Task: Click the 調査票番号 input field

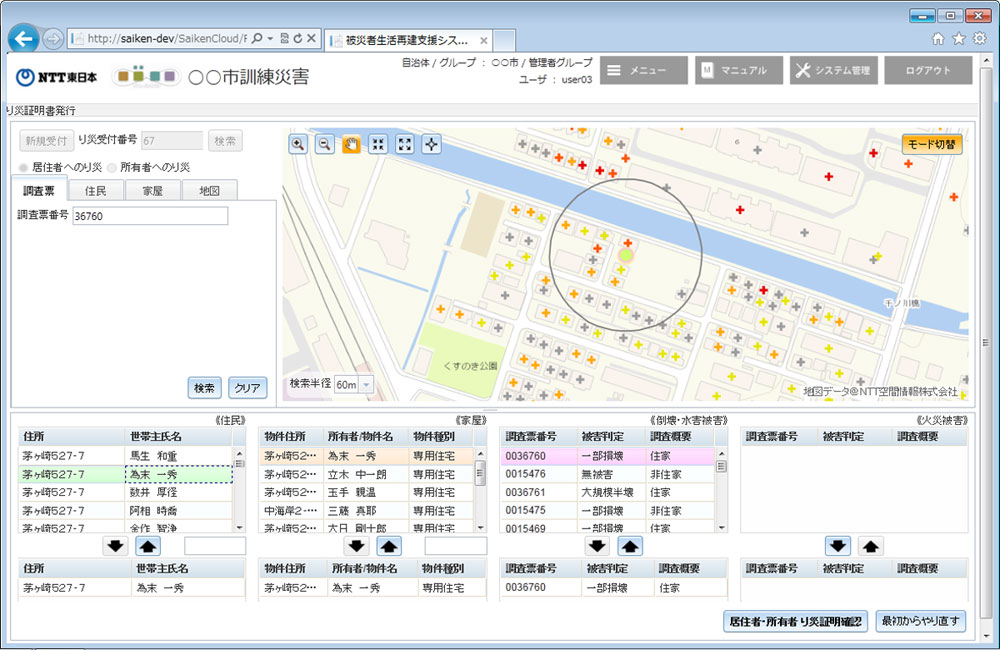Action: click(150, 216)
